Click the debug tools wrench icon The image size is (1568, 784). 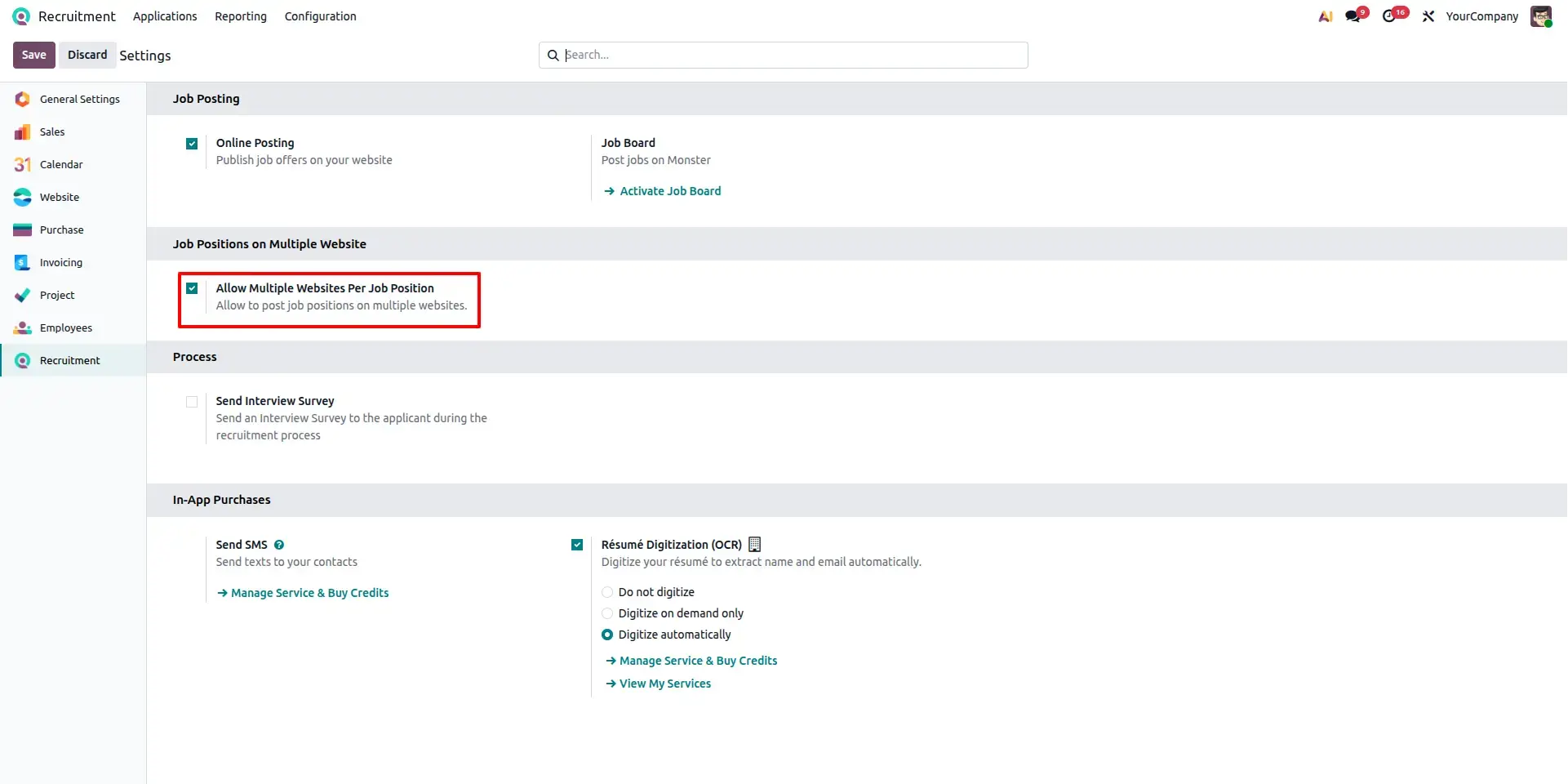click(1428, 16)
